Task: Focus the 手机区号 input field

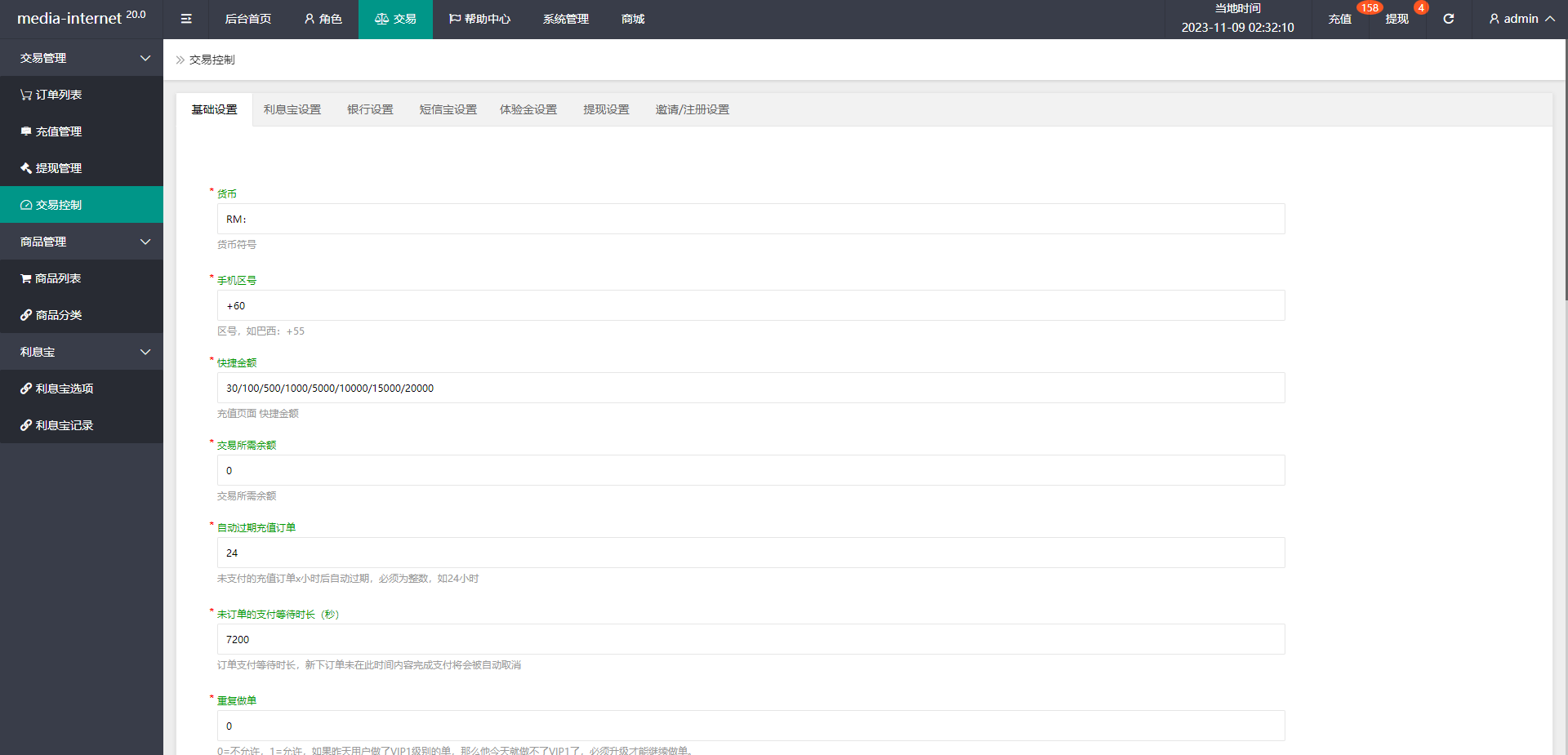Action: 751,305
